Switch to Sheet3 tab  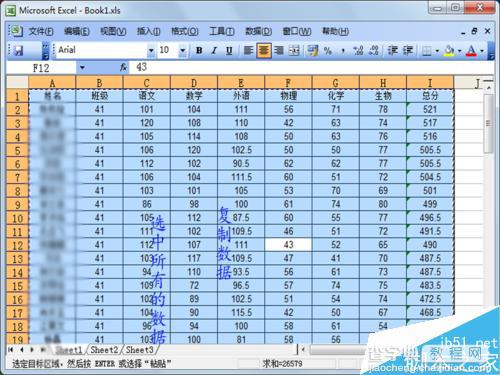(140, 350)
